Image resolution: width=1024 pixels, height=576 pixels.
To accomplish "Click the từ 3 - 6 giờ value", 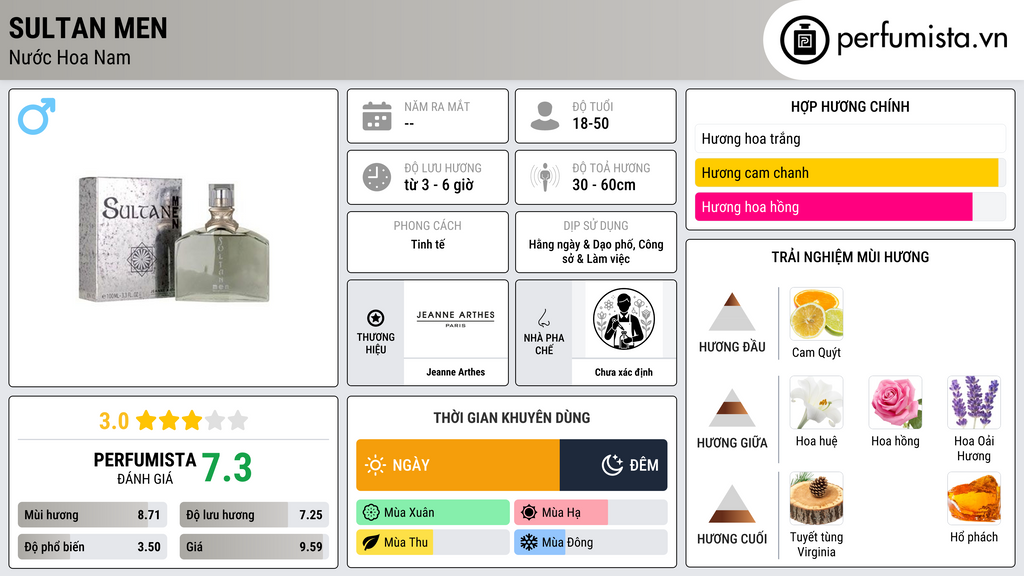I will tap(438, 185).
